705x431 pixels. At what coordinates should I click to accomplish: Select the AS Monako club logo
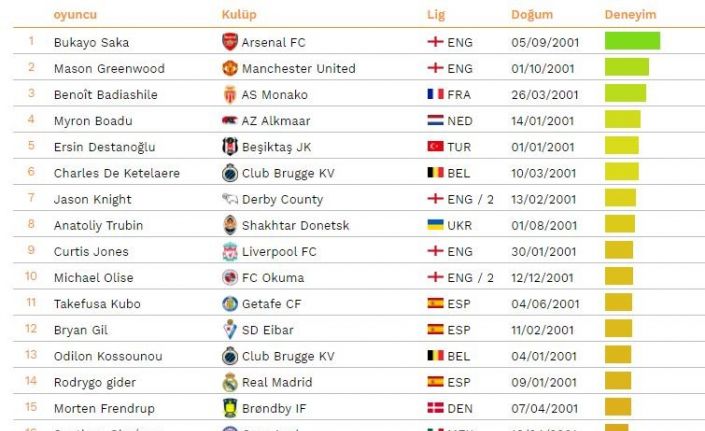click(x=230, y=95)
